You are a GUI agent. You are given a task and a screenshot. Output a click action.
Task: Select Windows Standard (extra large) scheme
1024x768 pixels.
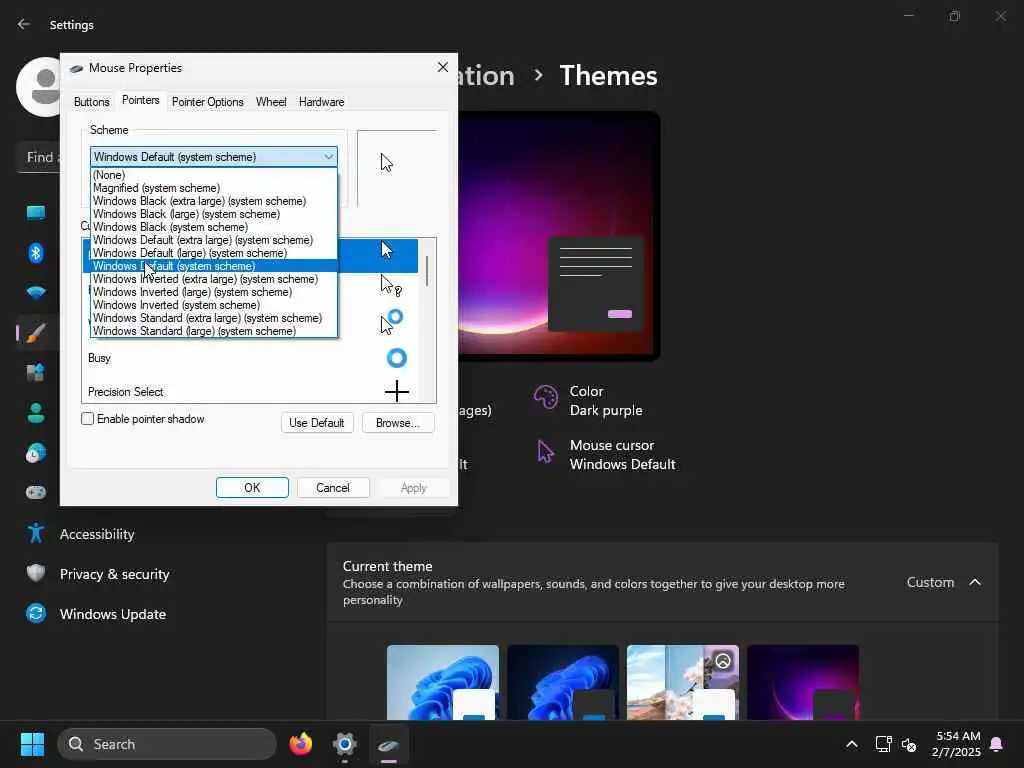click(214, 318)
